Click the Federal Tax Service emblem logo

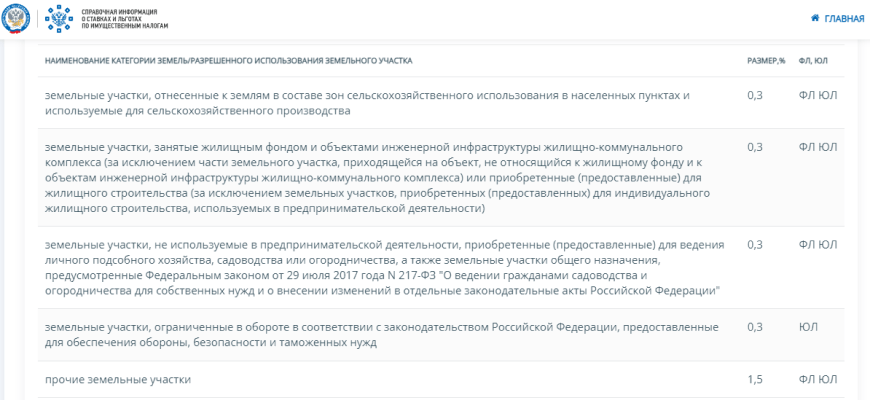pos(17,18)
